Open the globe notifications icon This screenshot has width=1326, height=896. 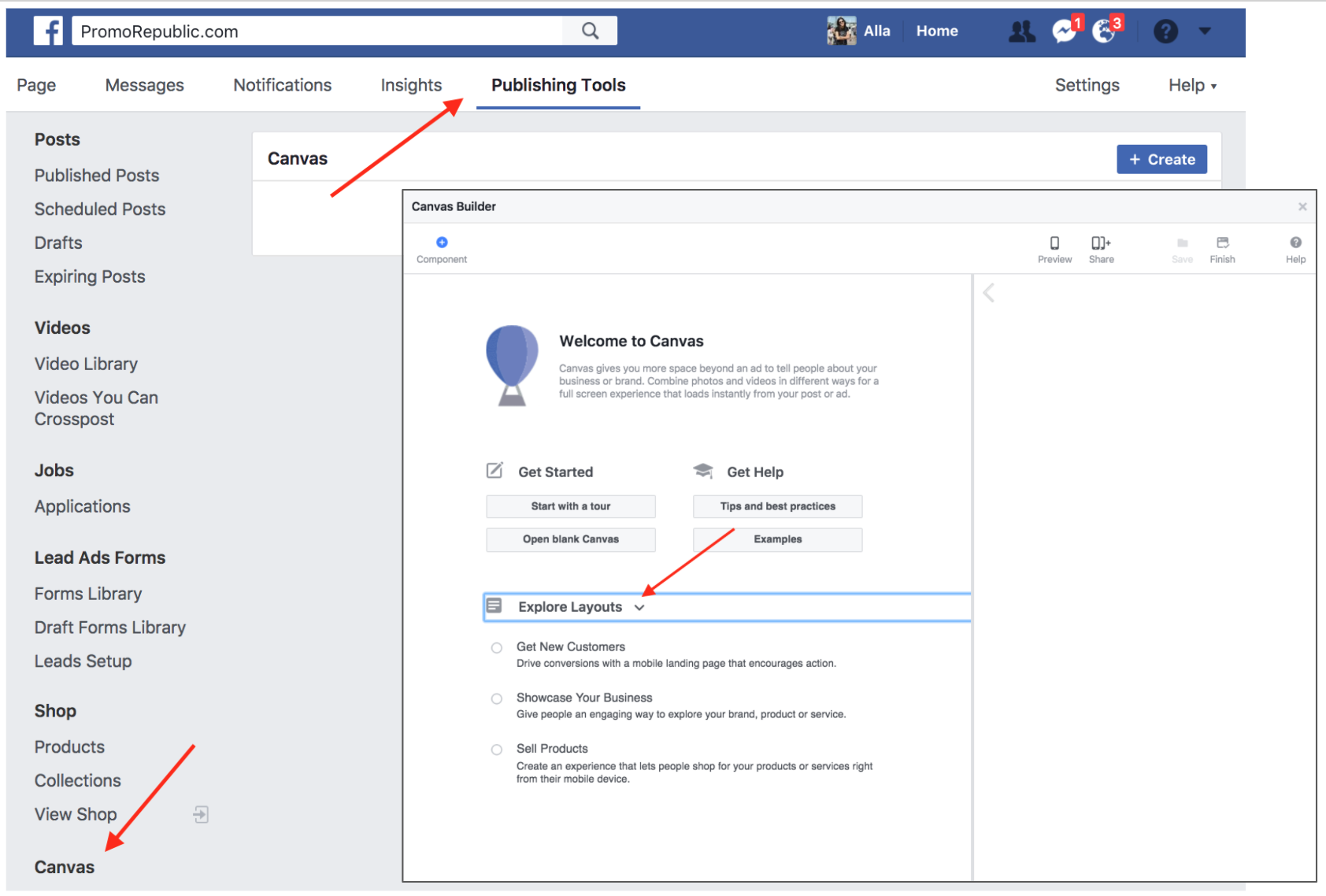click(1104, 31)
